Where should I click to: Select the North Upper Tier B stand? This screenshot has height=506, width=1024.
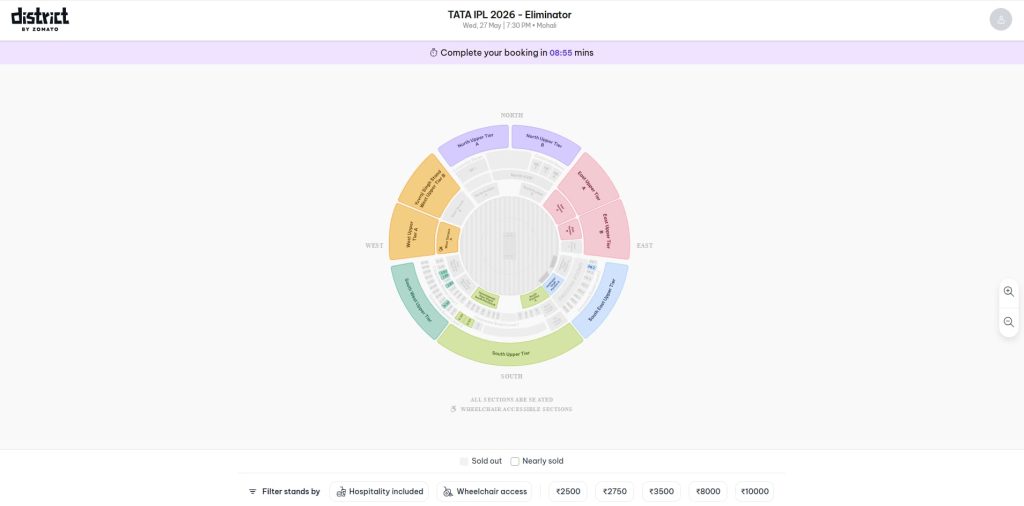545,144
